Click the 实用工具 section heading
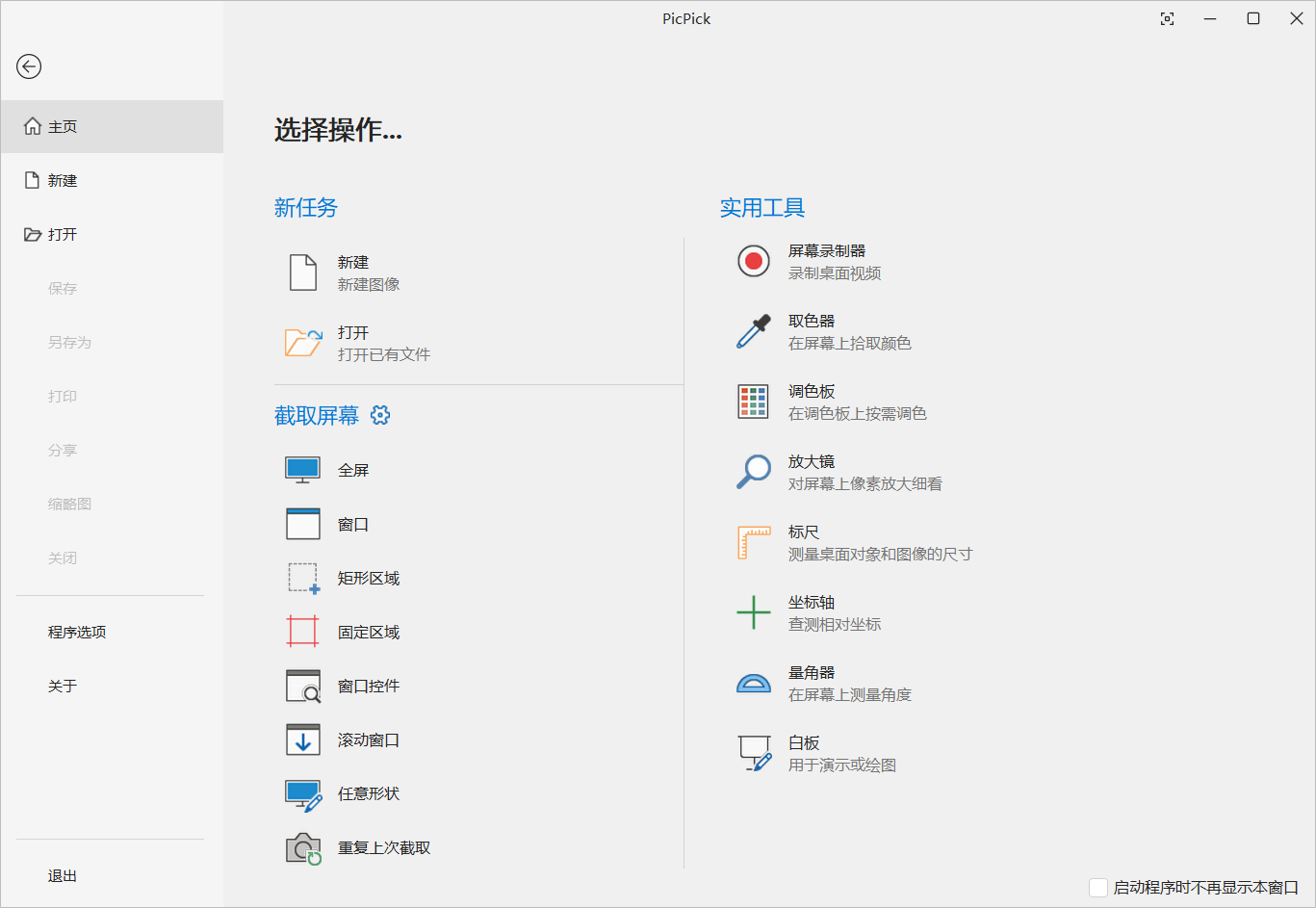The width and height of the screenshot is (1316, 908). (762, 207)
